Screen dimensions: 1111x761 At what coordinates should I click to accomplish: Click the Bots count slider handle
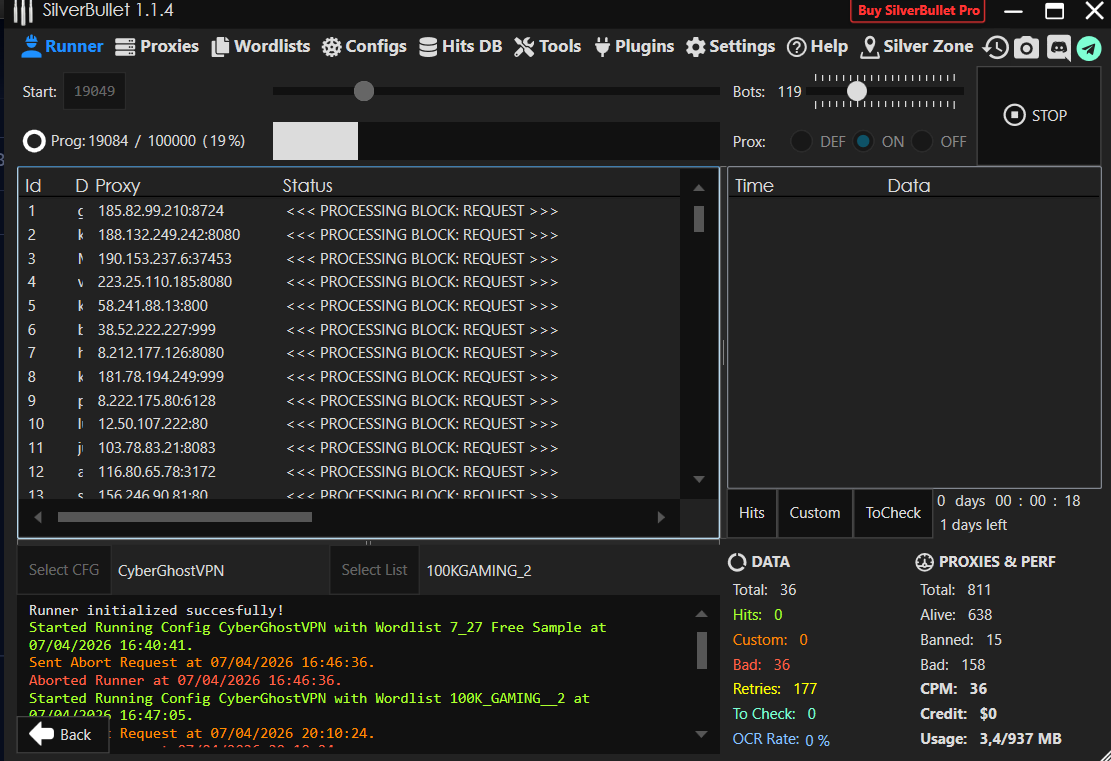coord(856,91)
